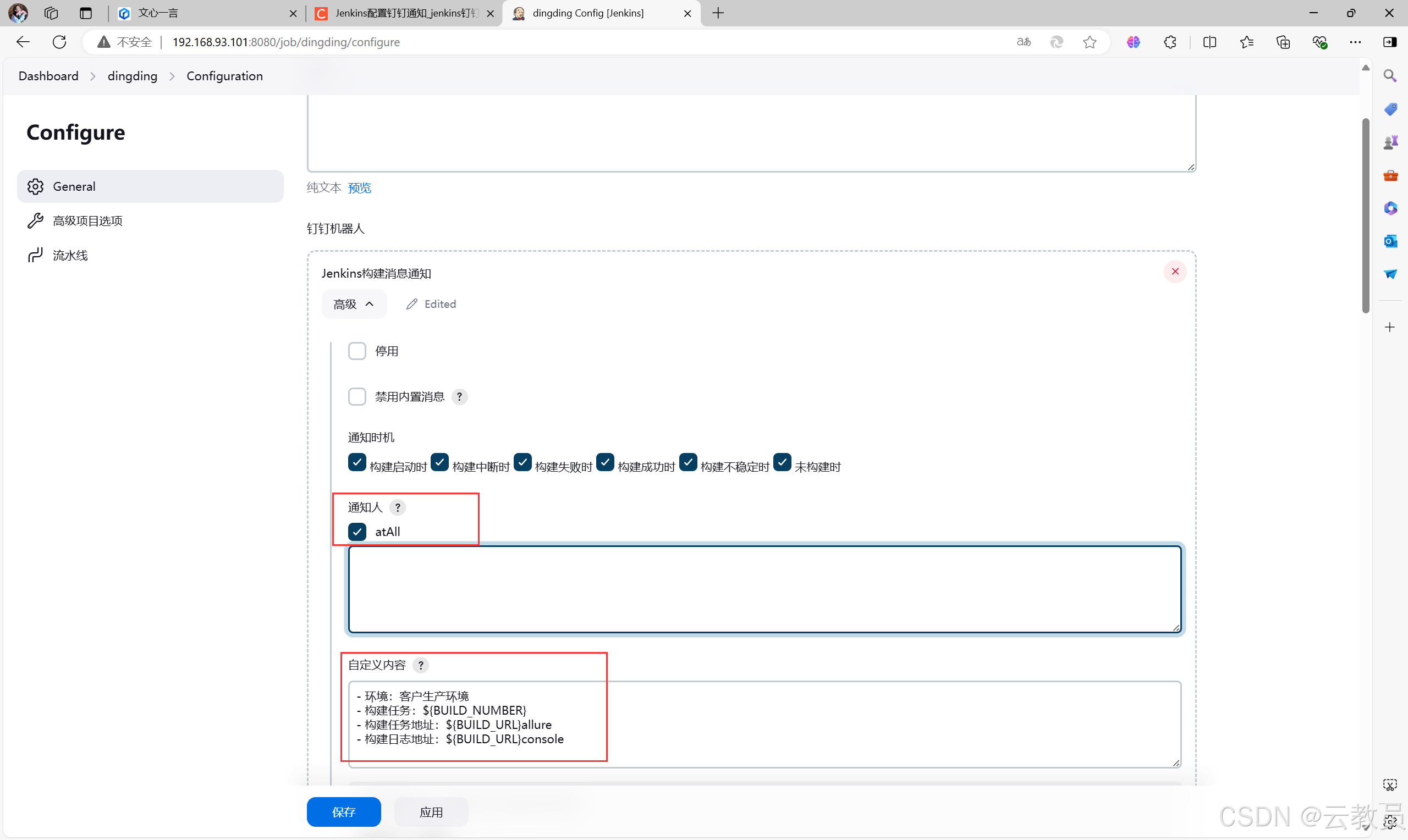The height and width of the screenshot is (840, 1408).
Task: Enable 禁用内置消息 built-in message checkbox
Action: click(357, 397)
